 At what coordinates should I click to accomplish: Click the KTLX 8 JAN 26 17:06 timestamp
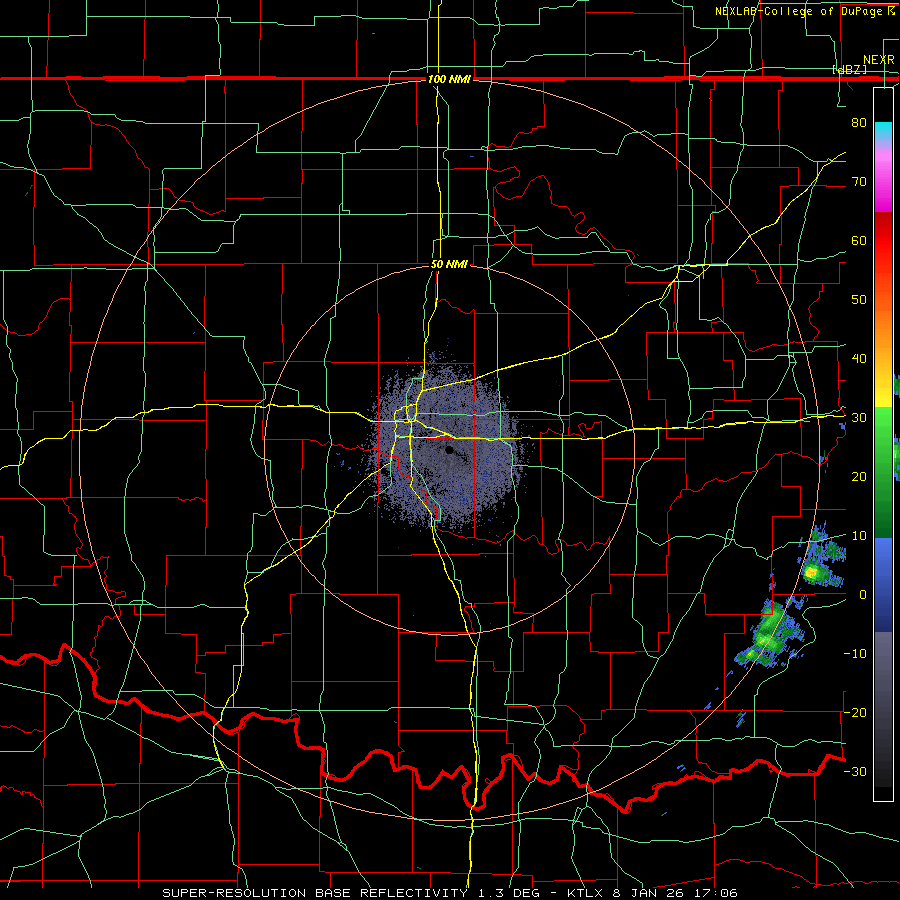point(652,893)
